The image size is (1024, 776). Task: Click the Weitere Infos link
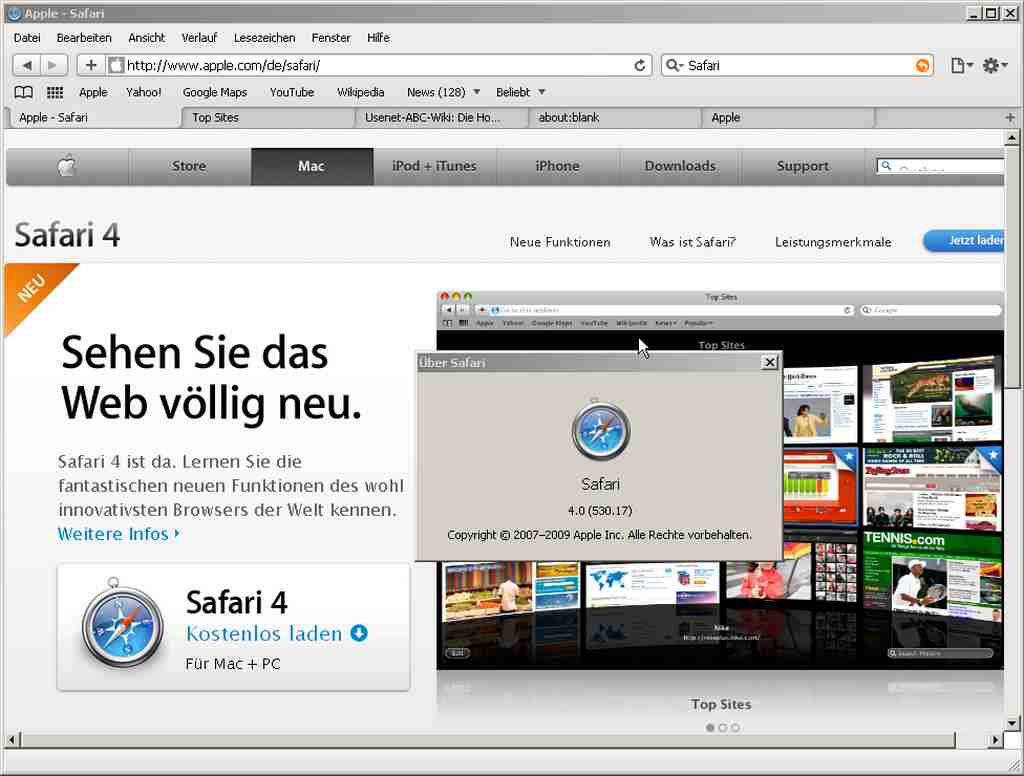(x=118, y=534)
